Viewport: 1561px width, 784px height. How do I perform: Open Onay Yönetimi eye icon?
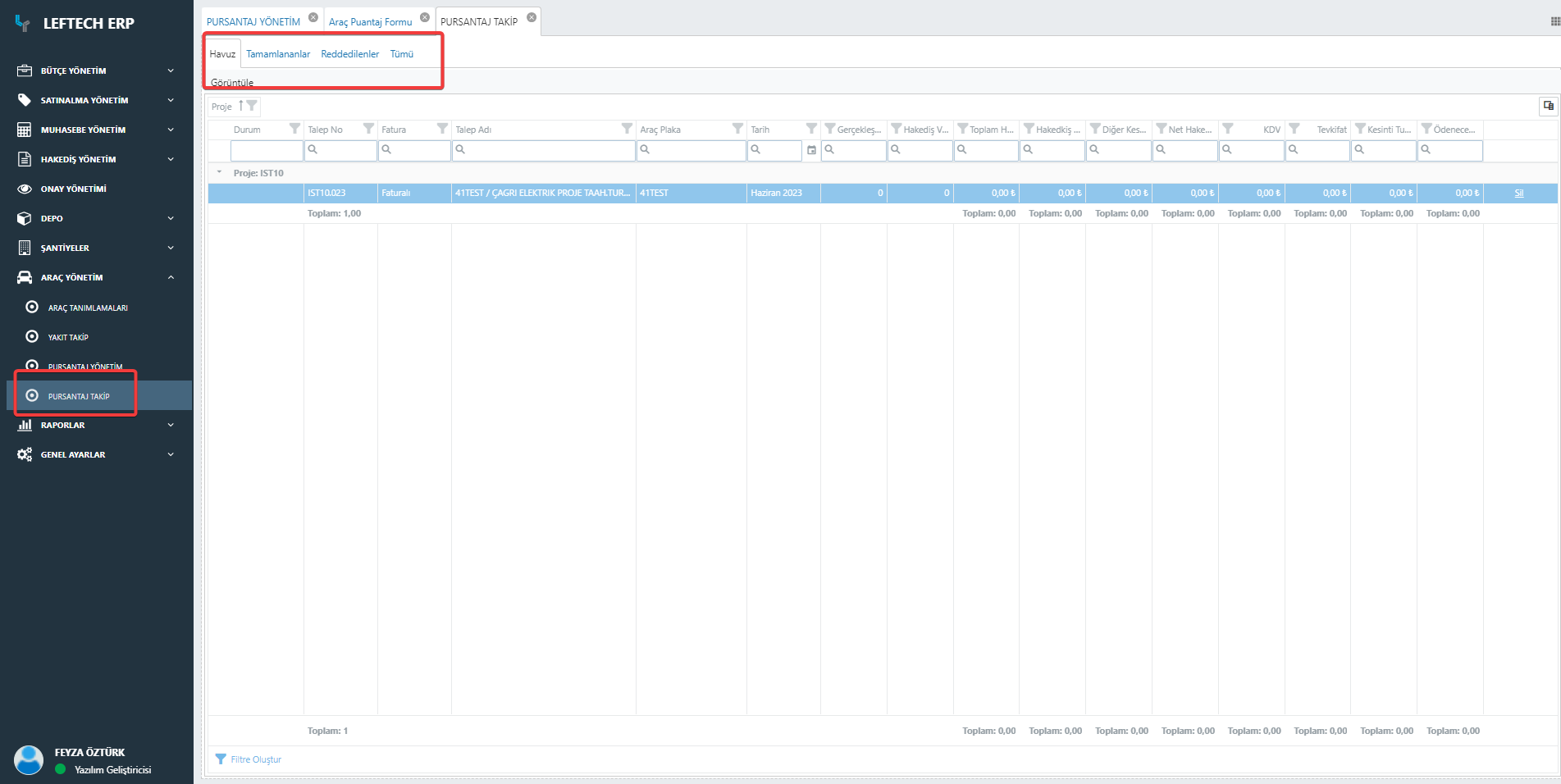25,189
